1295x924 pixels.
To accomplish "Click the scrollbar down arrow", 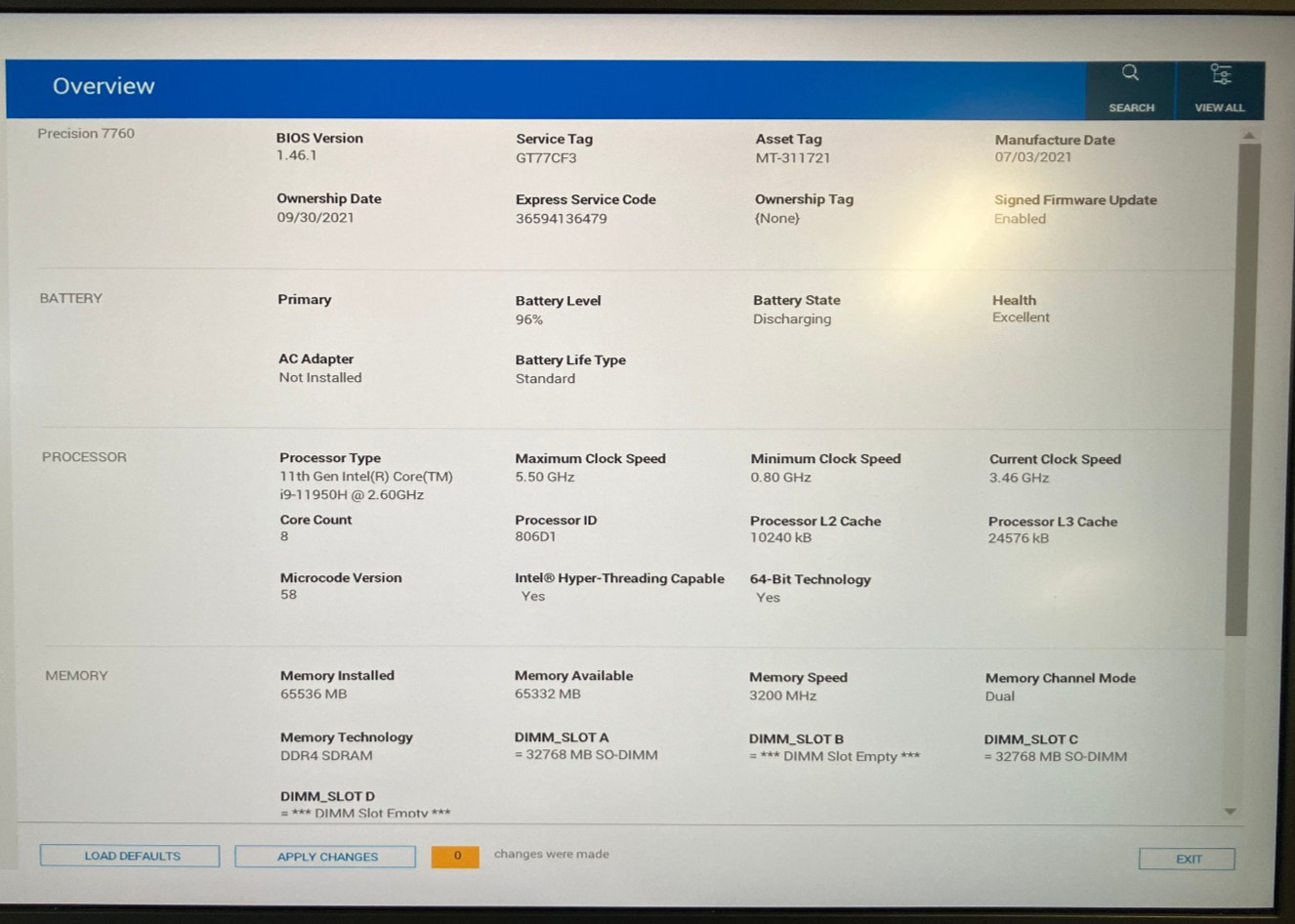I will [x=1231, y=812].
